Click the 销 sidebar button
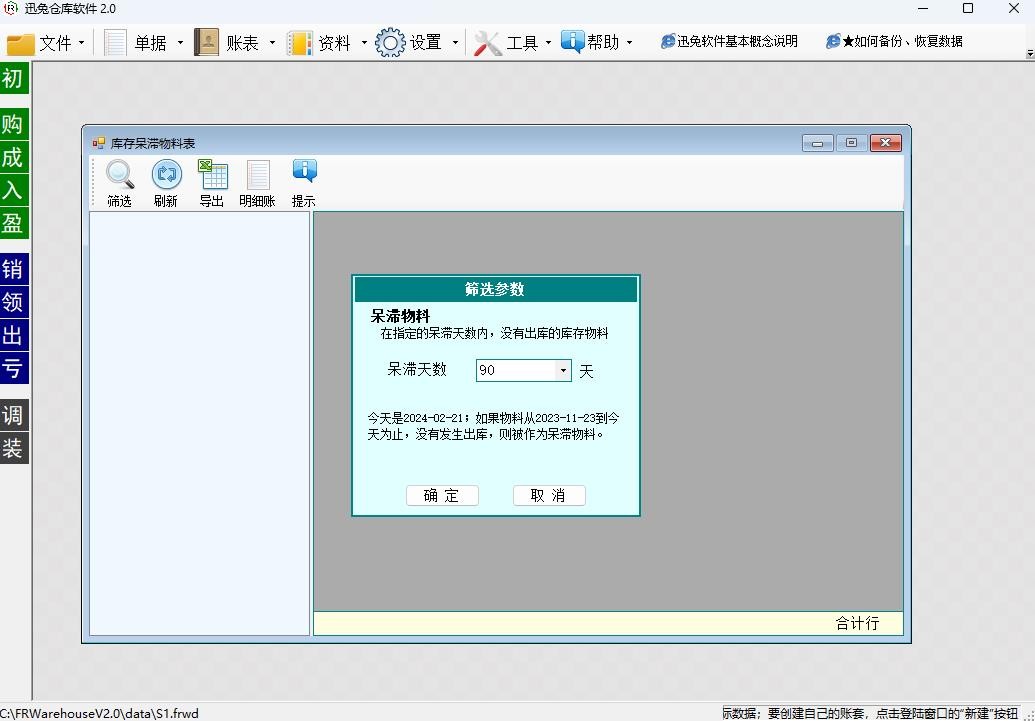The height and width of the screenshot is (721, 1035). coord(13,269)
